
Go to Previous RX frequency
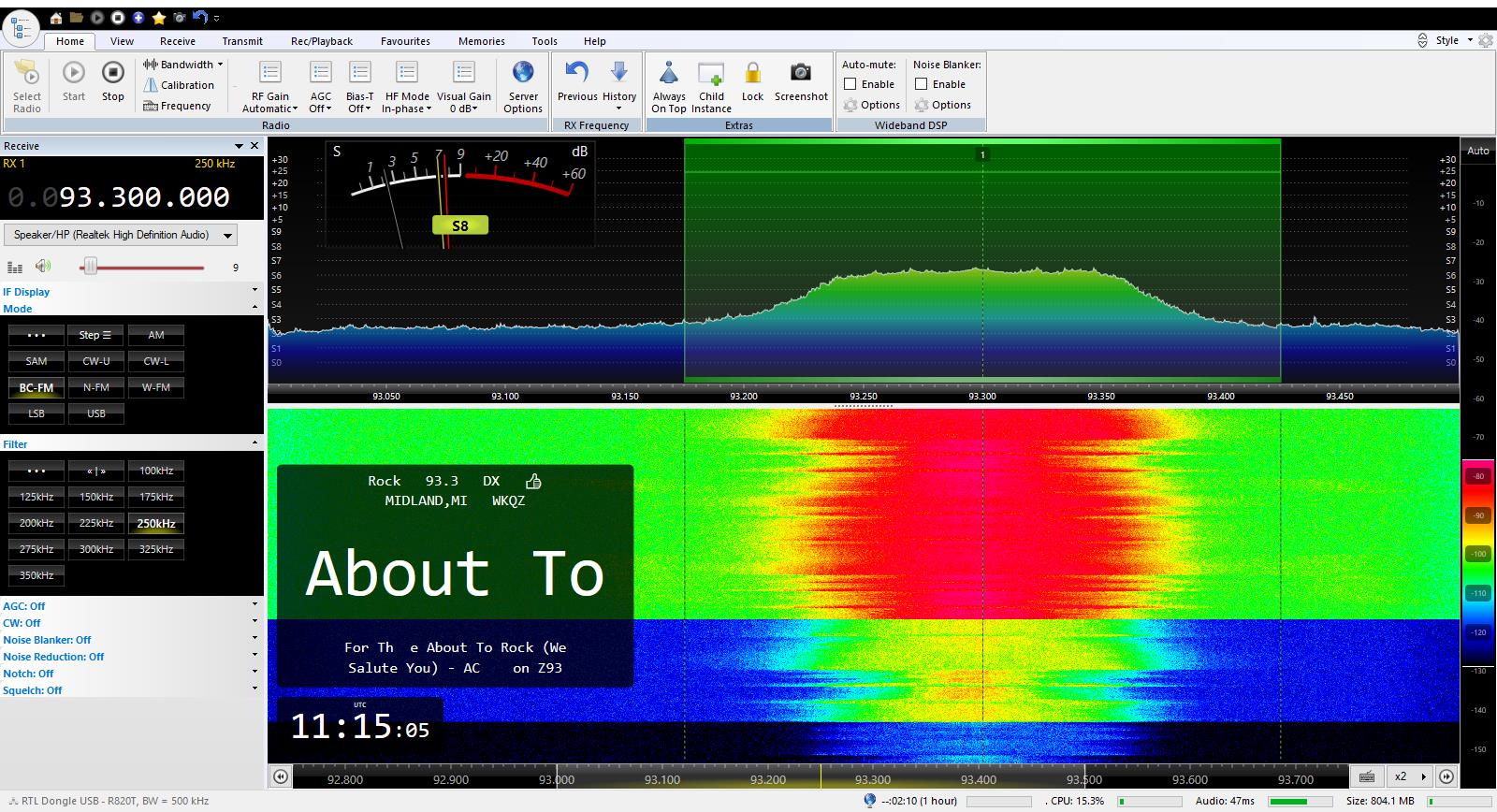(577, 74)
